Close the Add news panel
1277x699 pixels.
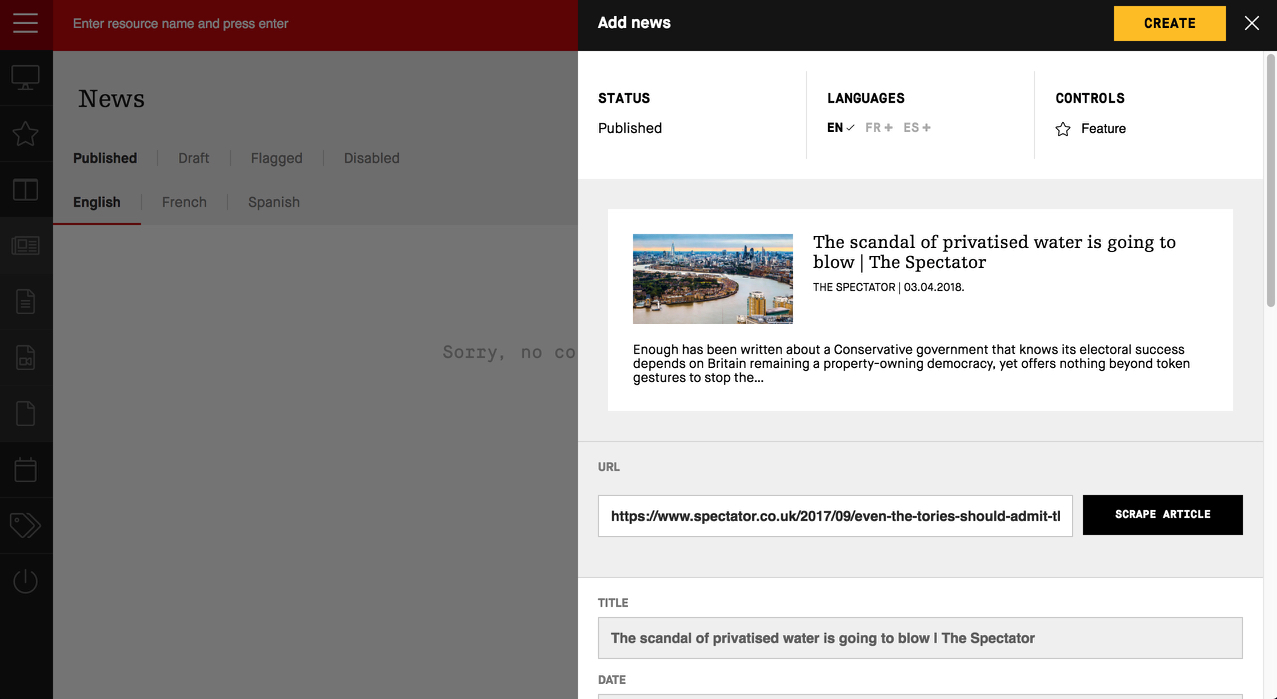[1252, 23]
